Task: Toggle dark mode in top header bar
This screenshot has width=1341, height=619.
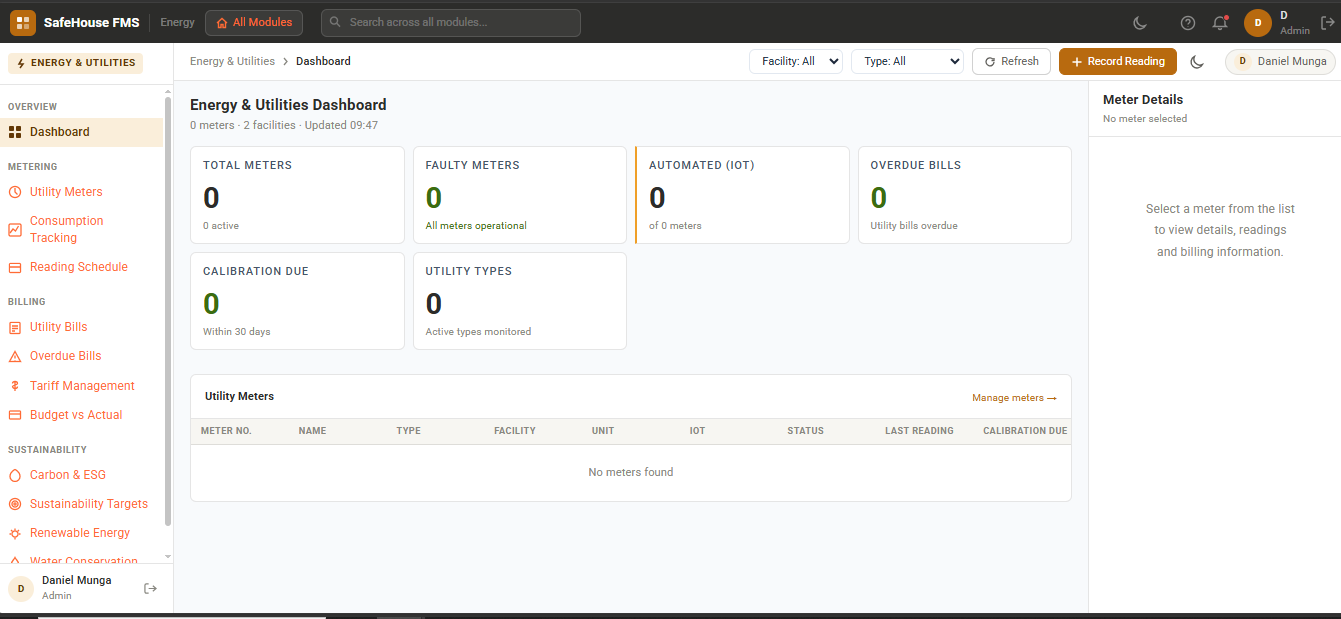Action: coord(1140,22)
